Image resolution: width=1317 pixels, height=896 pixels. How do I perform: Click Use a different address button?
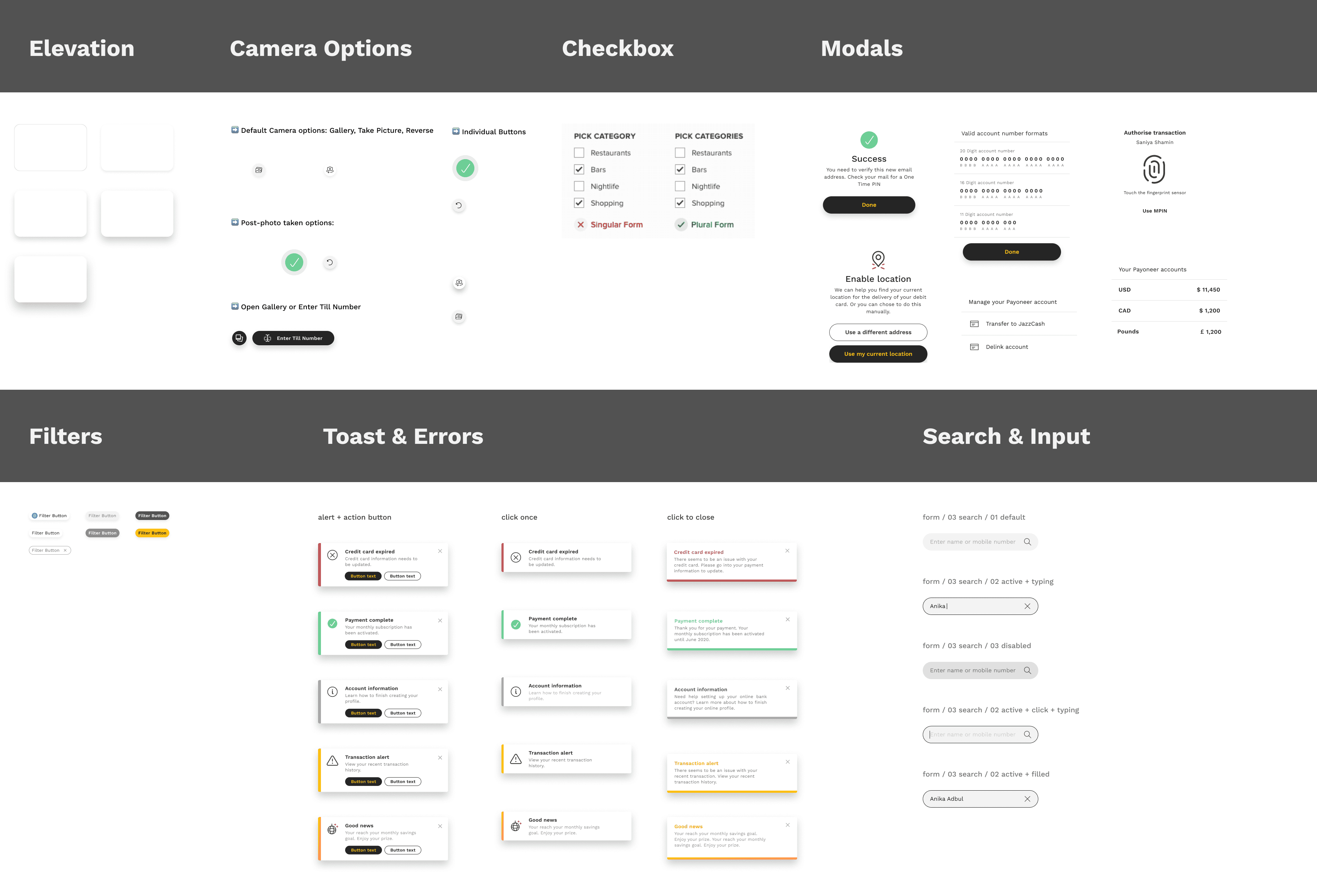click(878, 332)
